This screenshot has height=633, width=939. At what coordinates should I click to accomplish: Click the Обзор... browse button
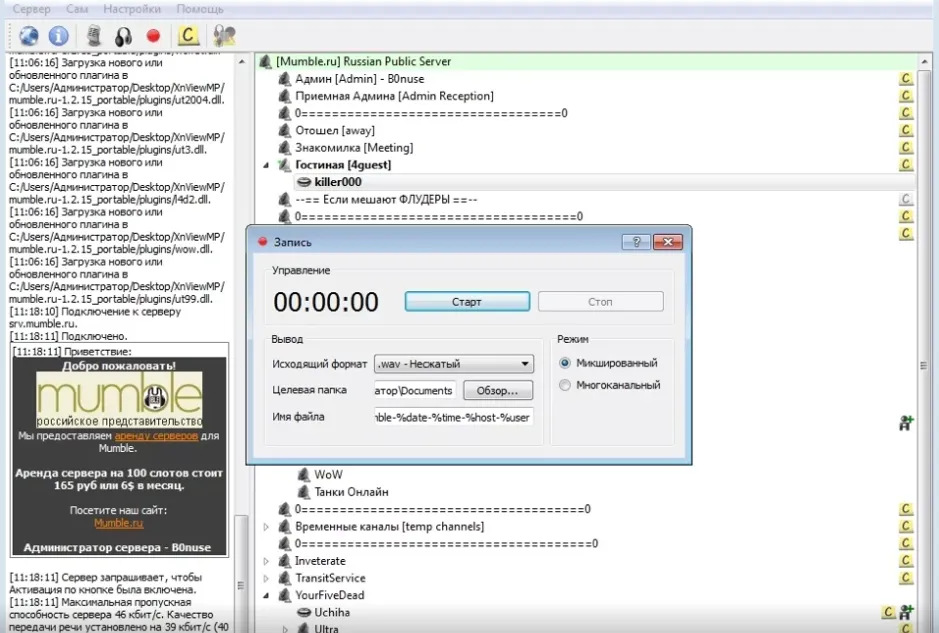[x=498, y=390]
